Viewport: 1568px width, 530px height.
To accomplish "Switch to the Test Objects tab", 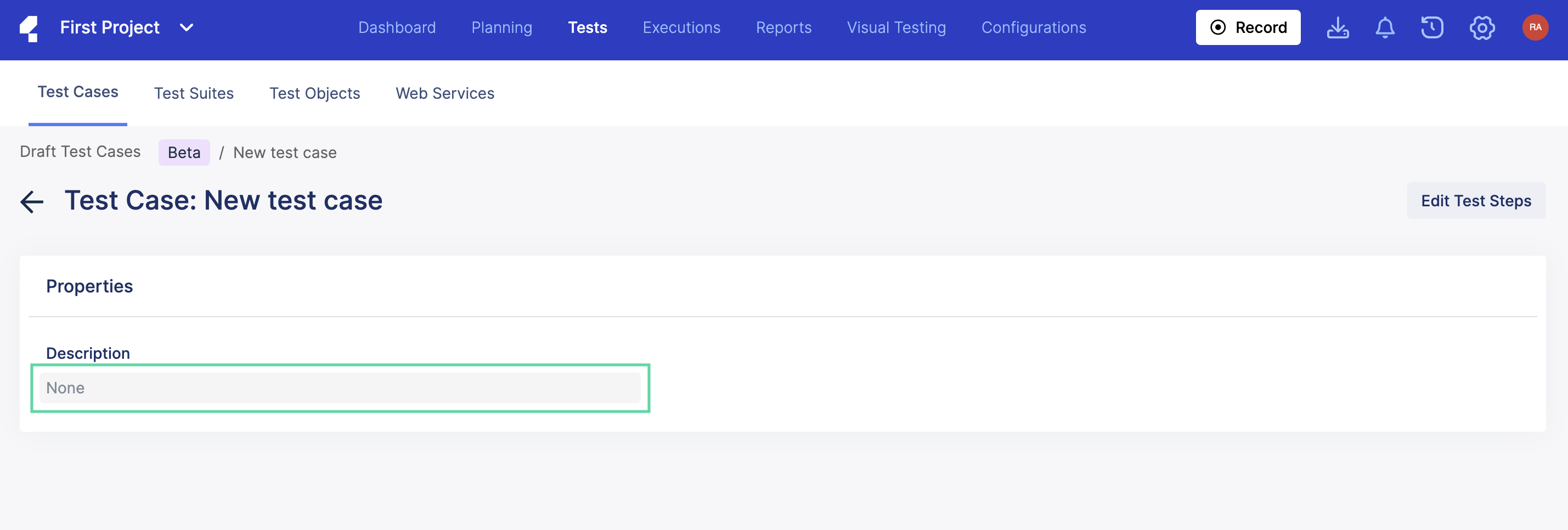I will pos(315,93).
